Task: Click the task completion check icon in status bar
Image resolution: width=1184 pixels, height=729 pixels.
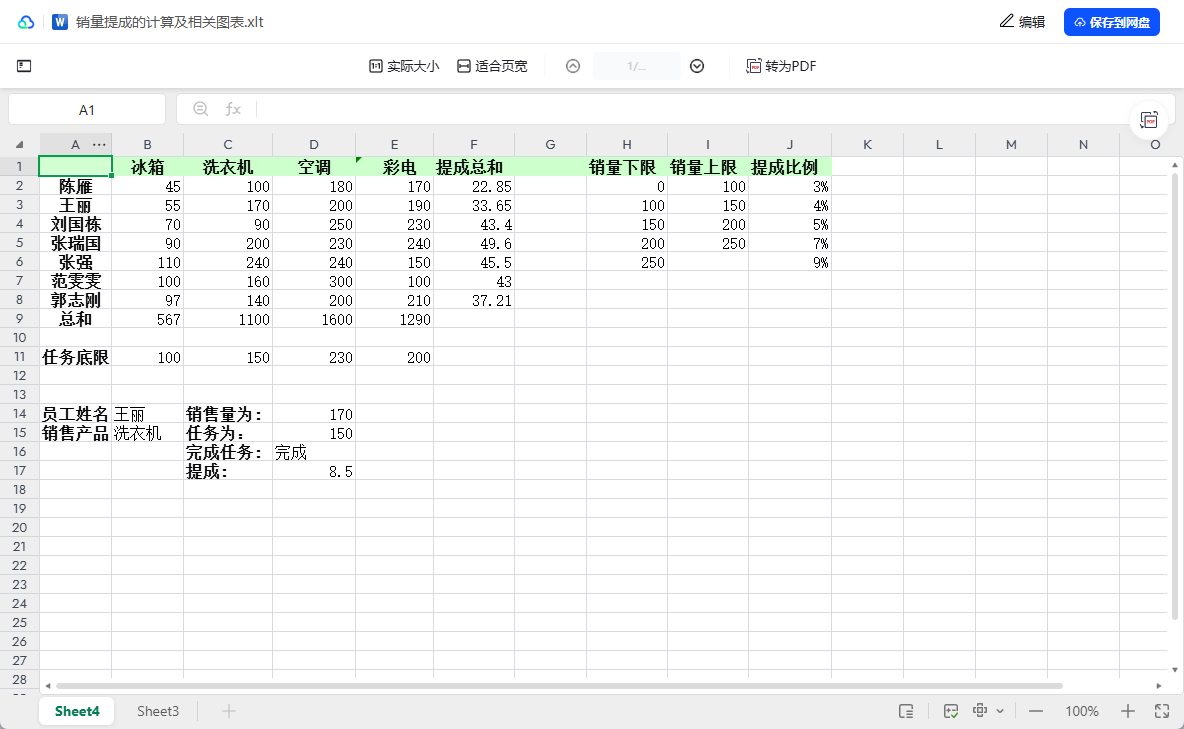Action: pos(950,710)
